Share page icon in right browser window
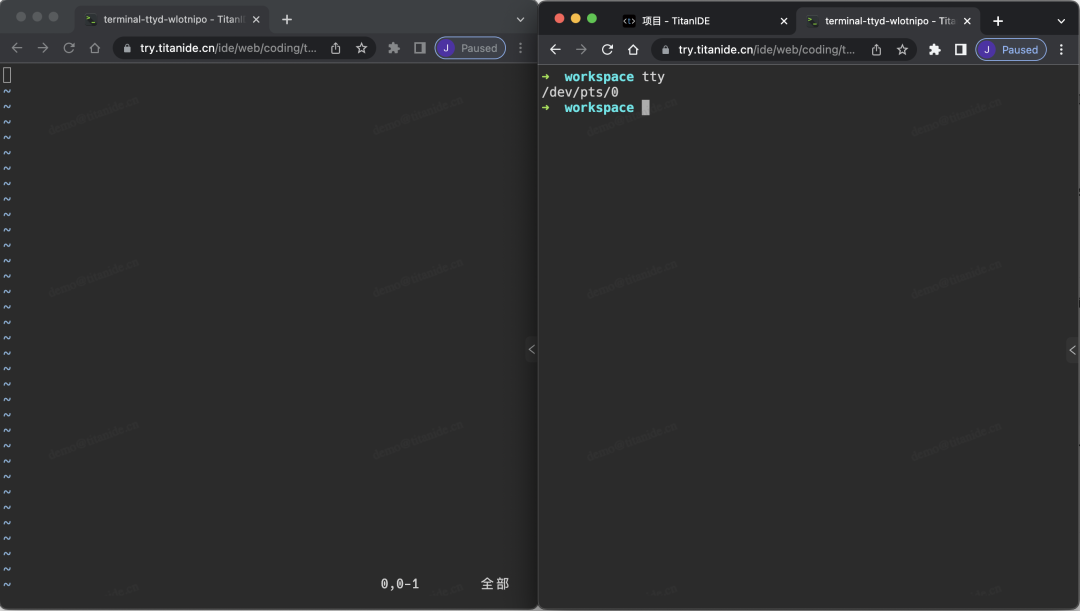 (x=876, y=50)
